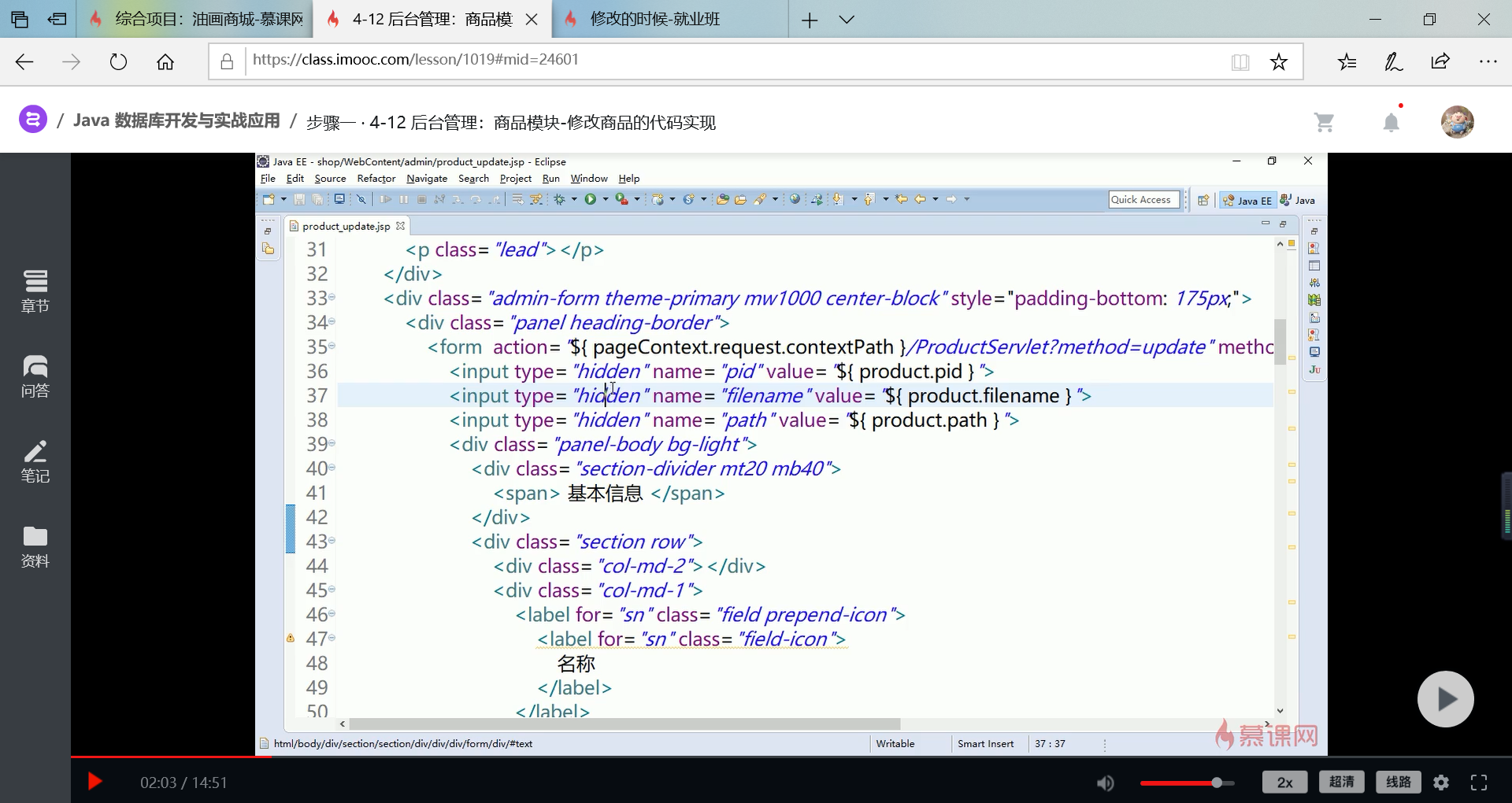1512x803 pixels.
Task: Click the Java EE perspective button
Action: pos(1247,200)
